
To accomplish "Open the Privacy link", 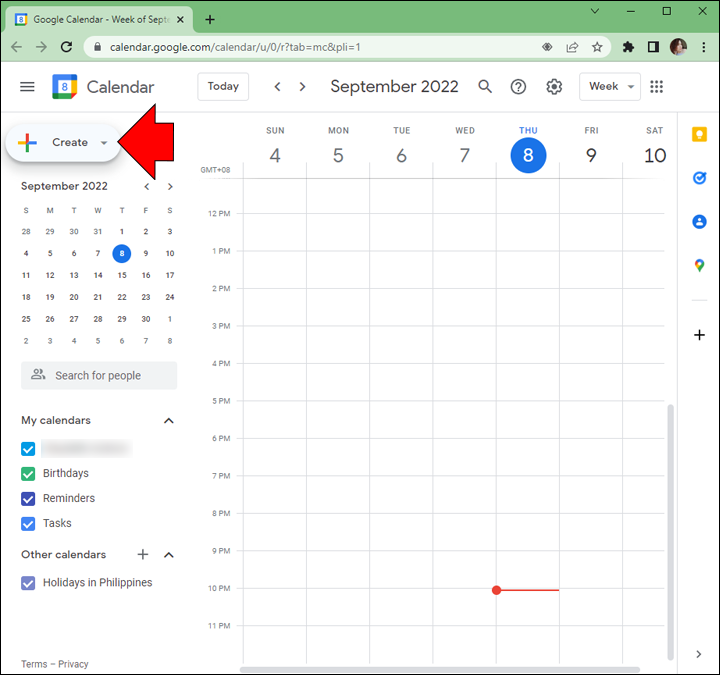I will pyautogui.click(x=73, y=664).
